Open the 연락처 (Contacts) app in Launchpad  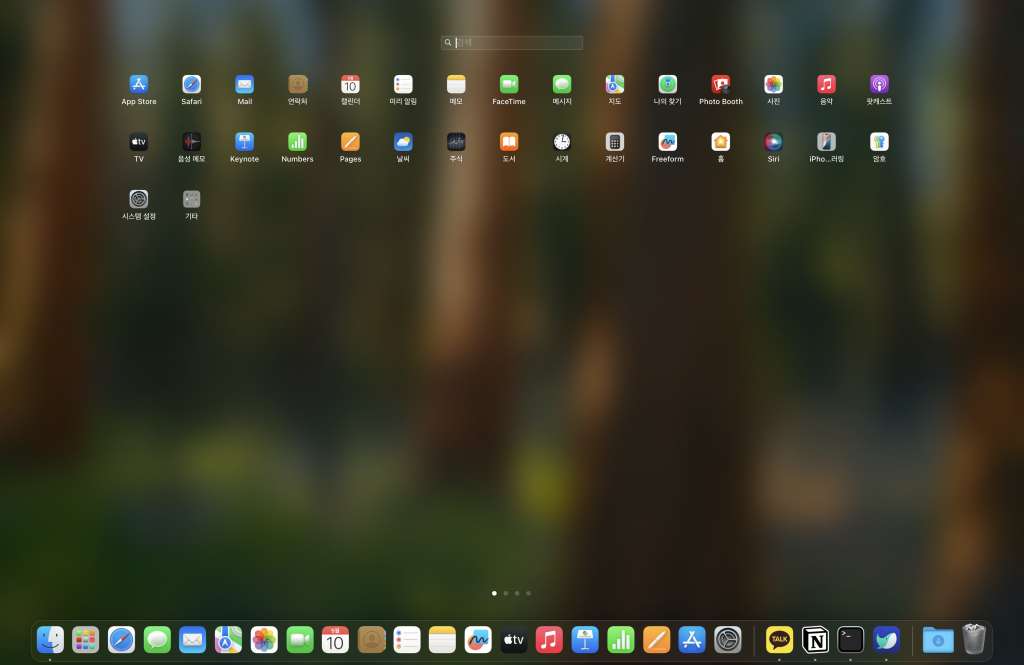click(x=297, y=85)
